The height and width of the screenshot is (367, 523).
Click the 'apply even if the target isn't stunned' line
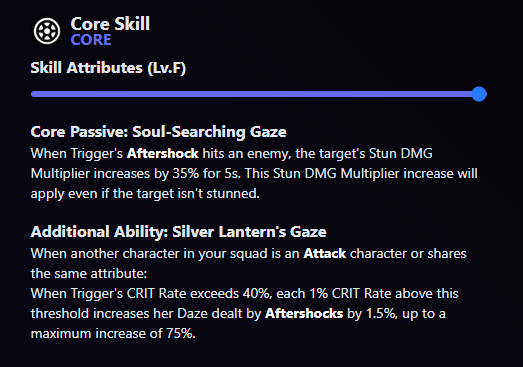coord(145,194)
